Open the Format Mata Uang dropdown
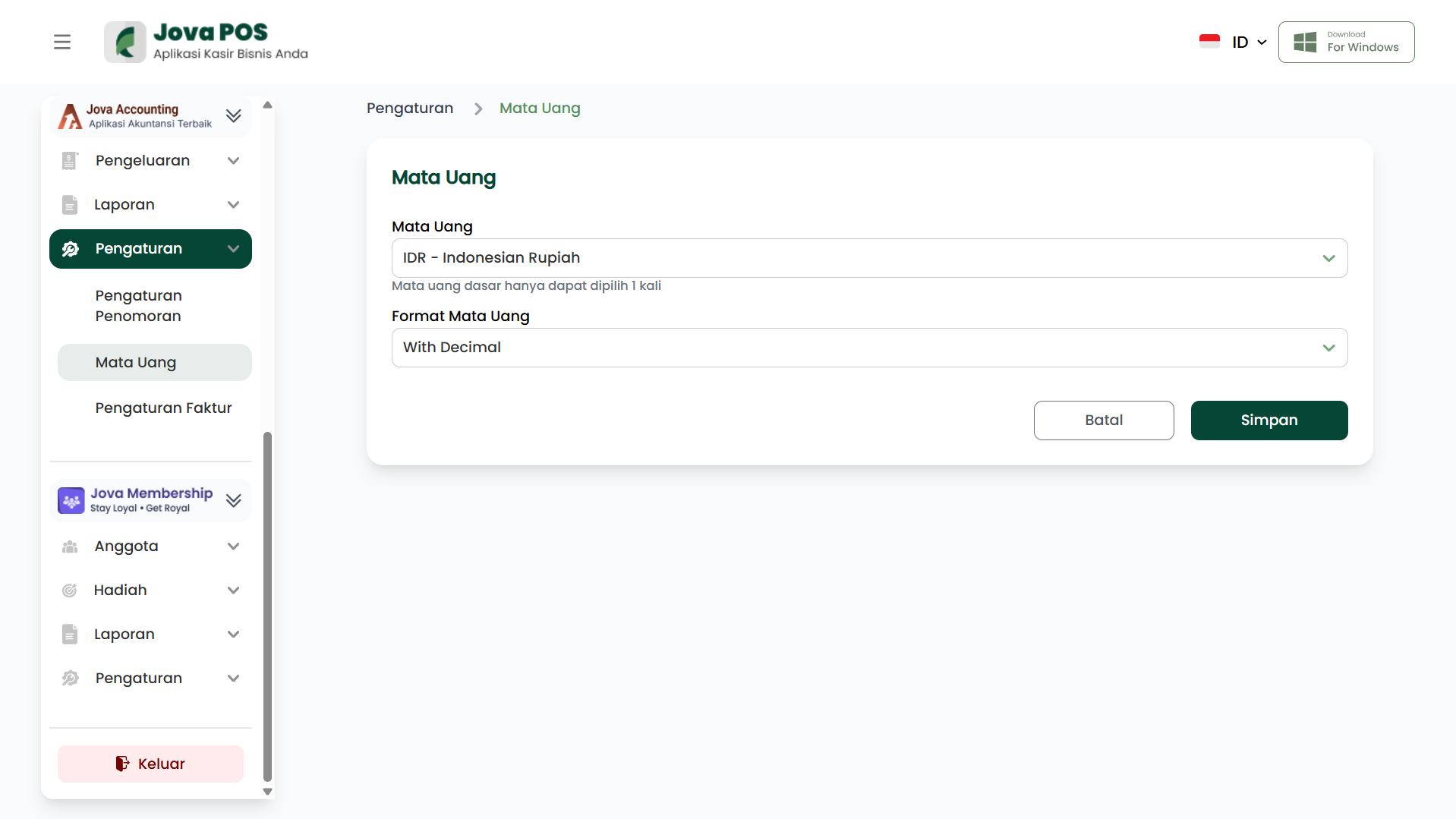 (x=869, y=348)
